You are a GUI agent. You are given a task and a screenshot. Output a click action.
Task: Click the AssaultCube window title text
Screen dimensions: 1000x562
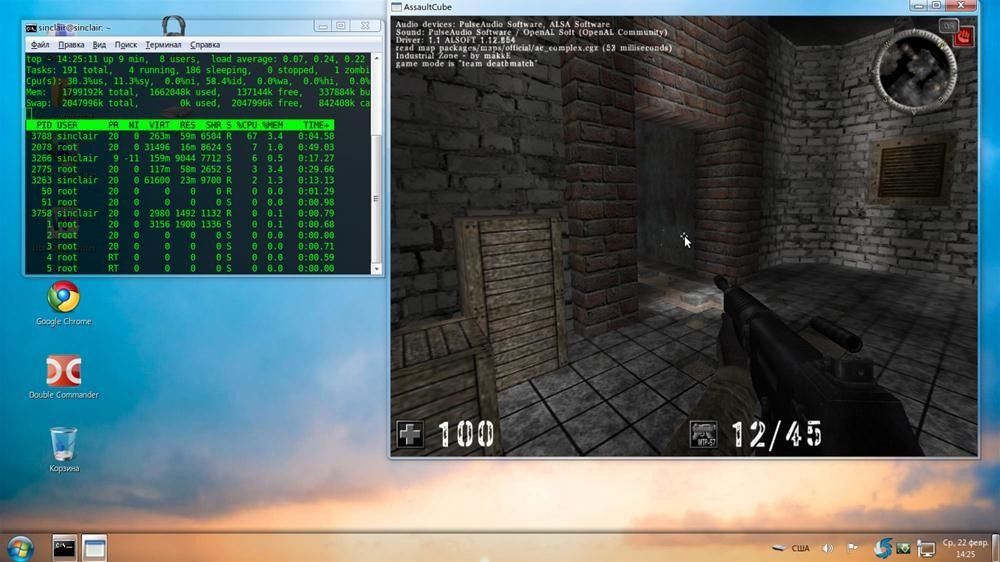(427, 7)
